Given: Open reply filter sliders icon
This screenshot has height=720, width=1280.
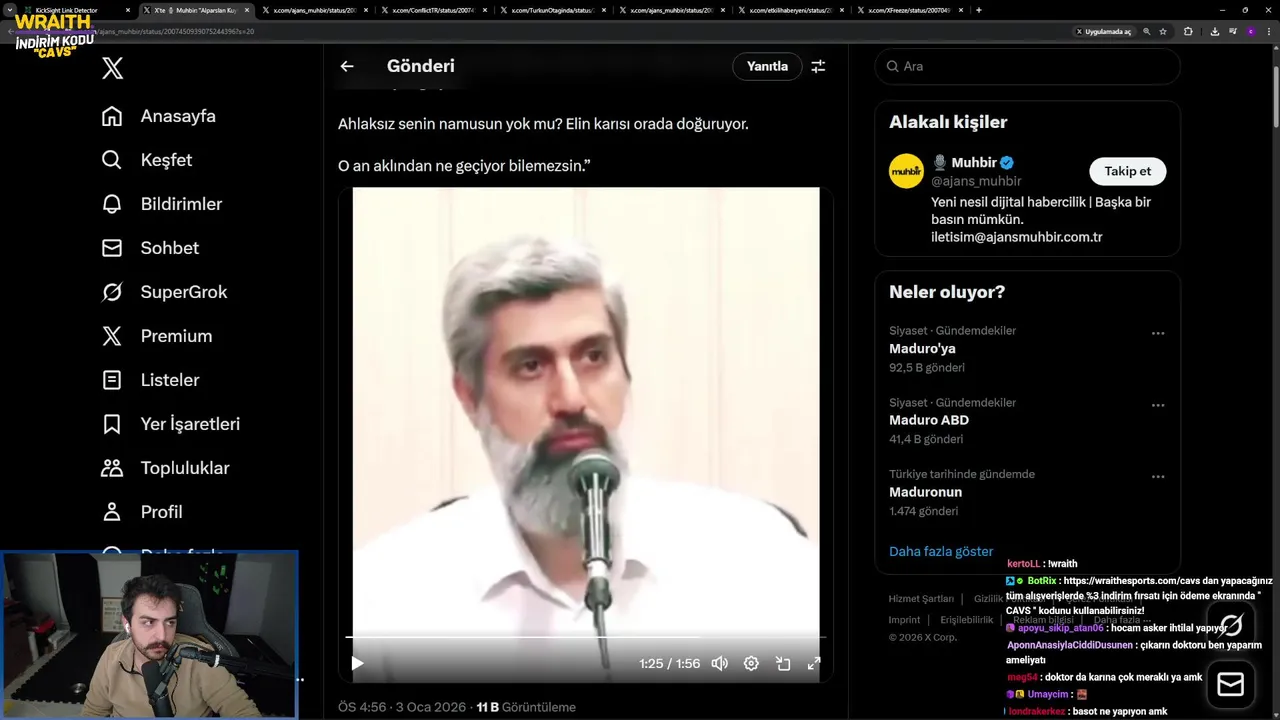Looking at the screenshot, I should point(818,66).
